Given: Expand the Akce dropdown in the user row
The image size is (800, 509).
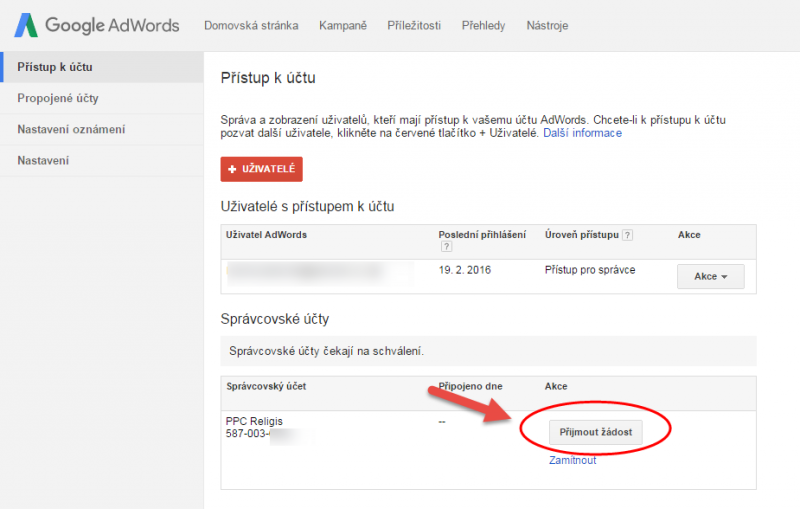Looking at the screenshot, I should click(x=710, y=276).
